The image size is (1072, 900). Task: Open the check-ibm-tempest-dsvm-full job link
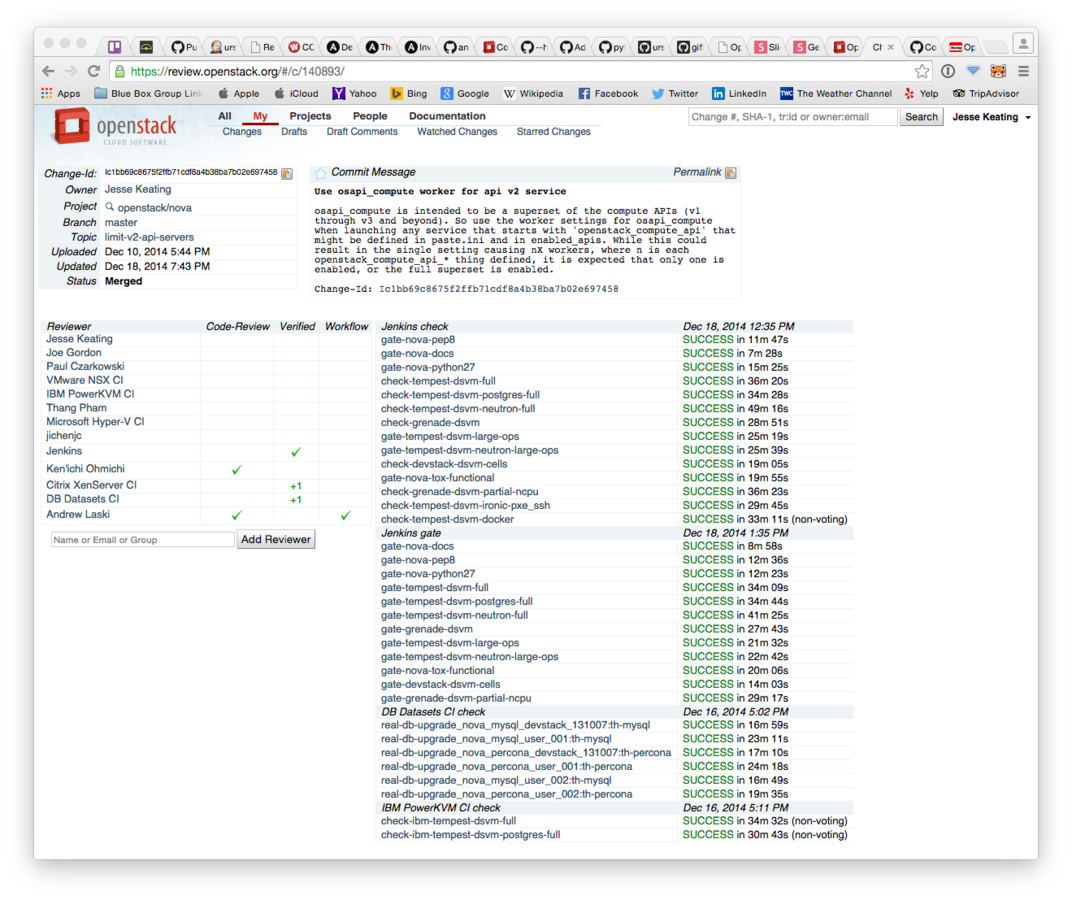pyautogui.click(x=448, y=821)
